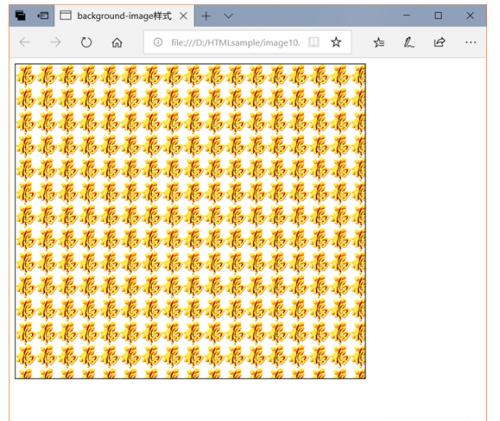Open the Settings and more ellipsis menu
The height and width of the screenshot is (421, 500).
pos(471,42)
